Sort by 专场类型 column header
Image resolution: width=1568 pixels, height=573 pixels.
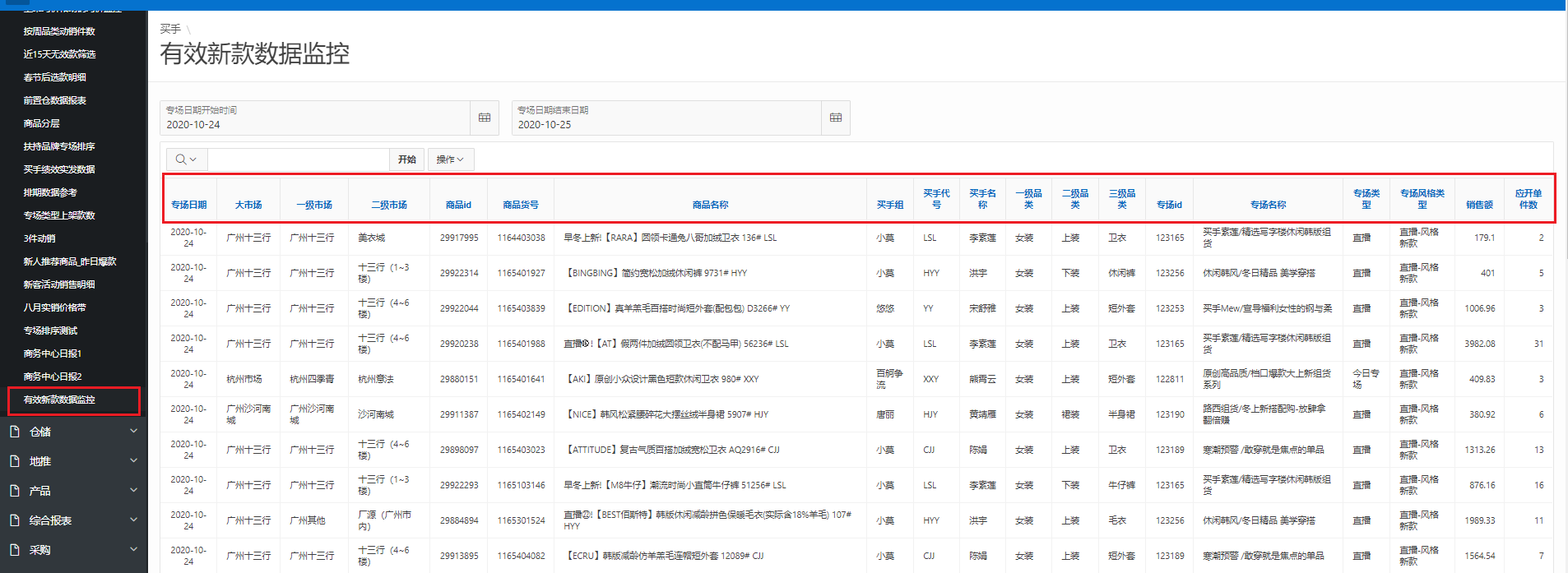[x=1366, y=199]
